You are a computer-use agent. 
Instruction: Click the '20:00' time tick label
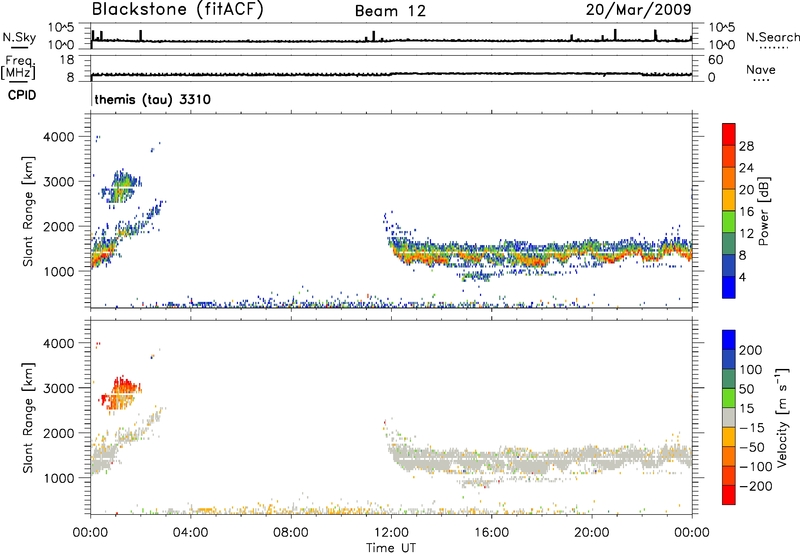pos(592,533)
